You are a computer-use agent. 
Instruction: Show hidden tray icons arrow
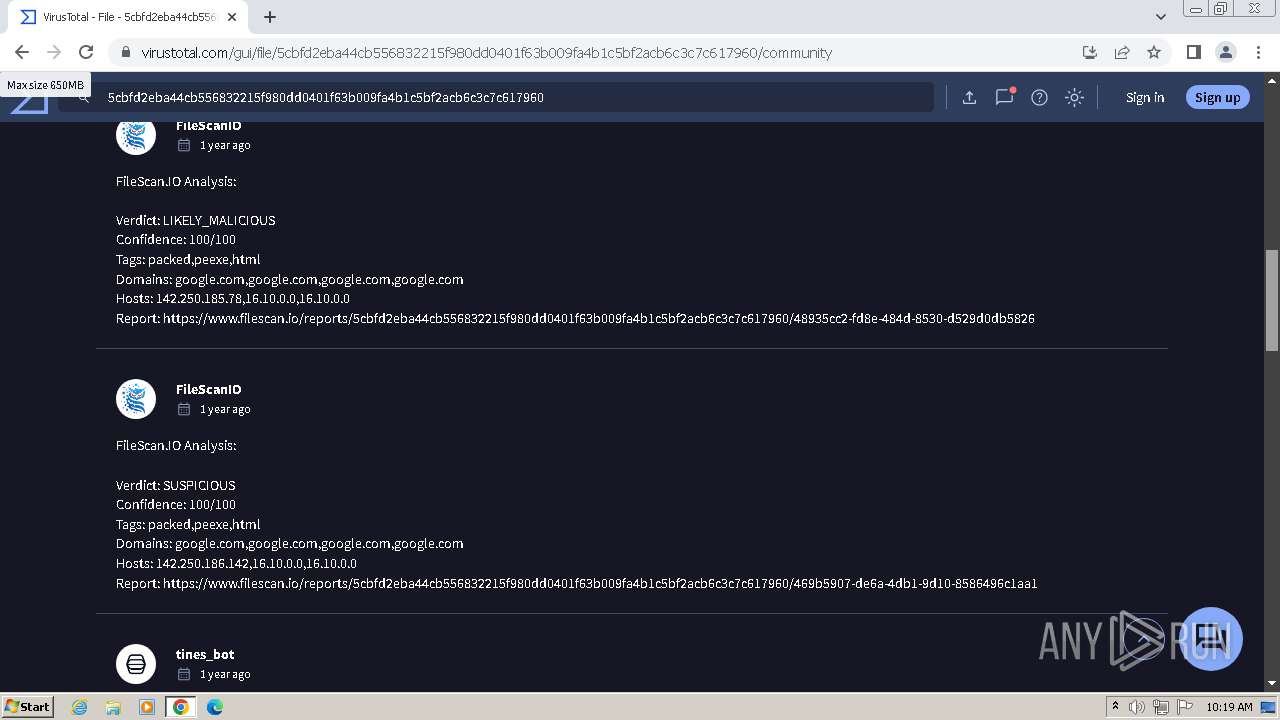click(1115, 707)
